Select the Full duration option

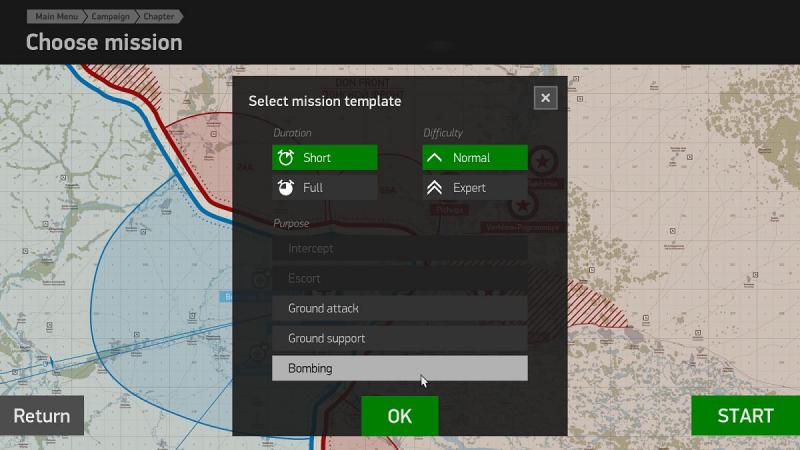(x=324, y=188)
